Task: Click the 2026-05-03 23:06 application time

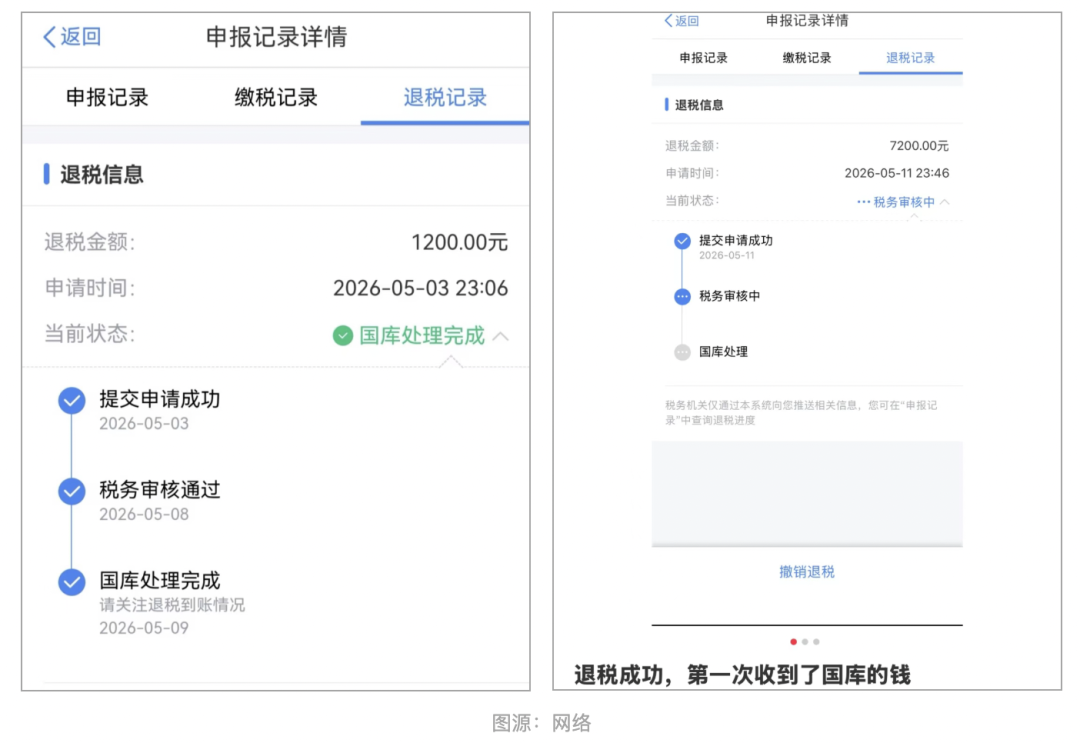Action: [x=420, y=288]
